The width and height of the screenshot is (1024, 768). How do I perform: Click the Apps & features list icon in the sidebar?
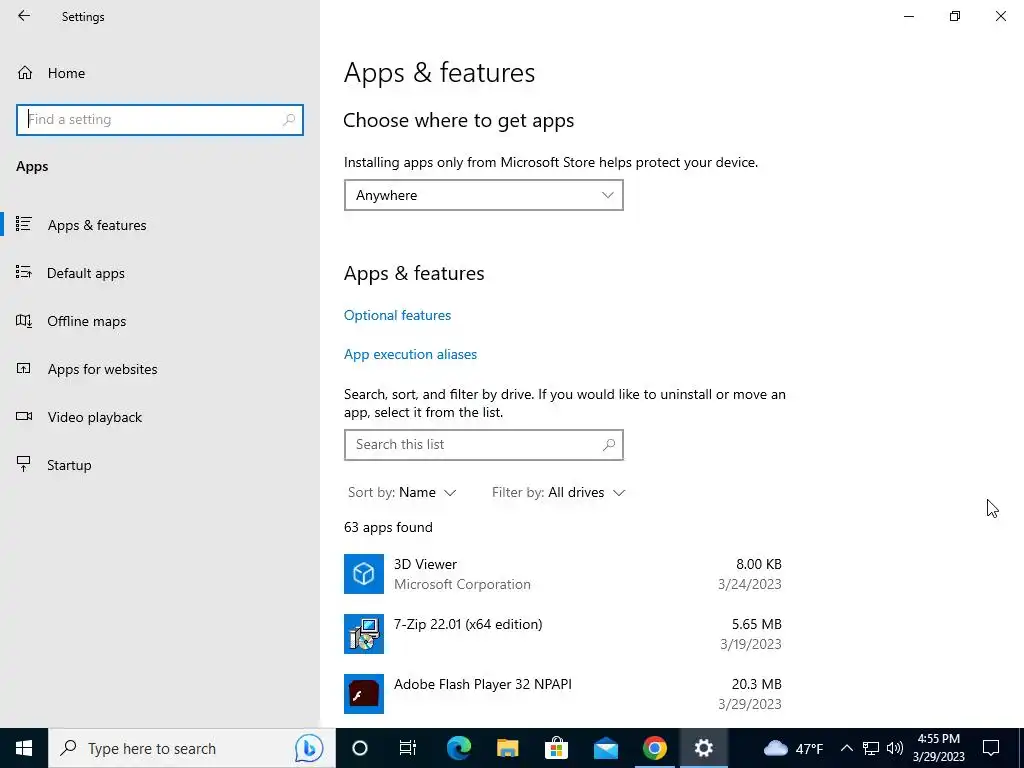24,224
